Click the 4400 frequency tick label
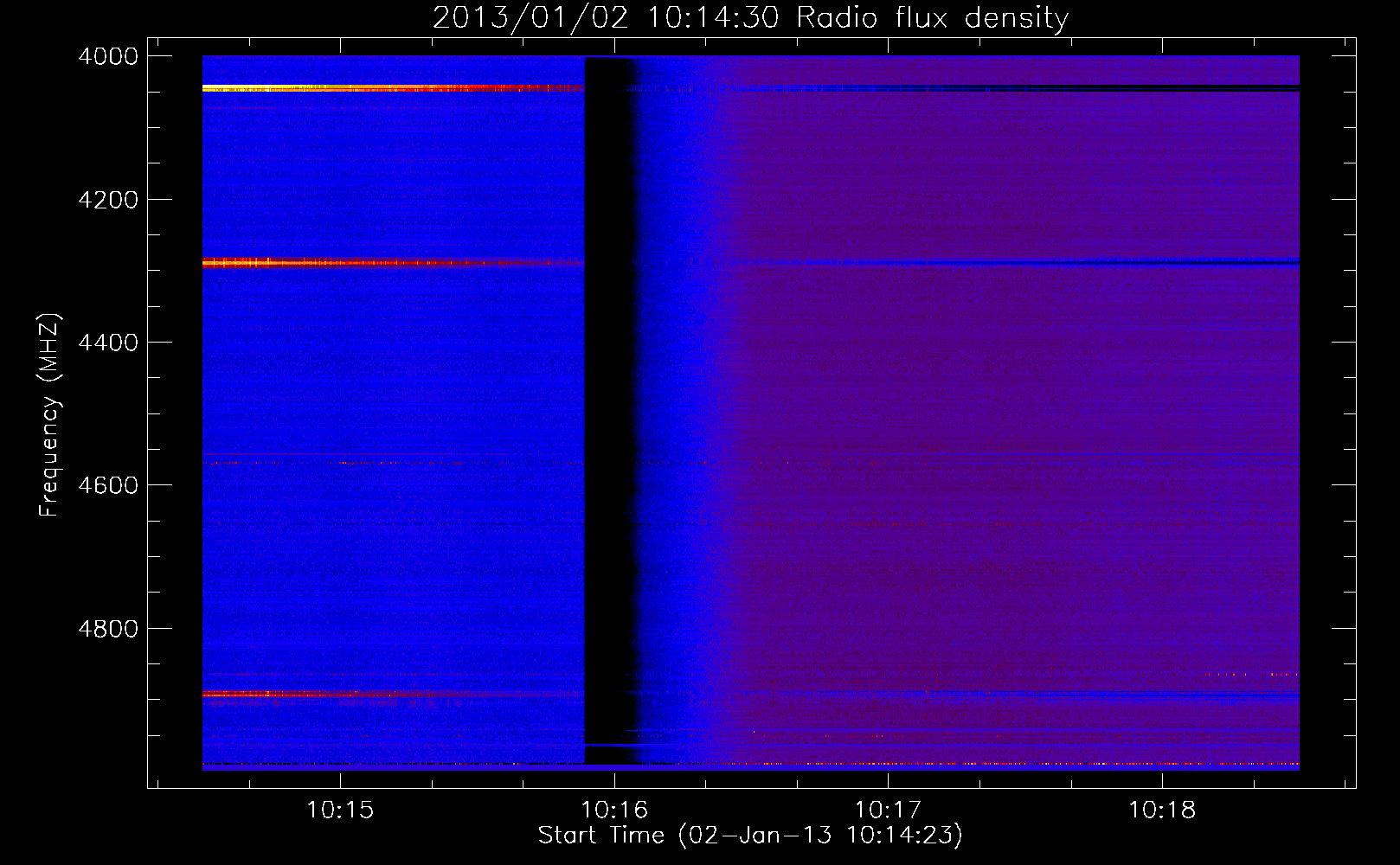1400x865 pixels. [x=108, y=343]
